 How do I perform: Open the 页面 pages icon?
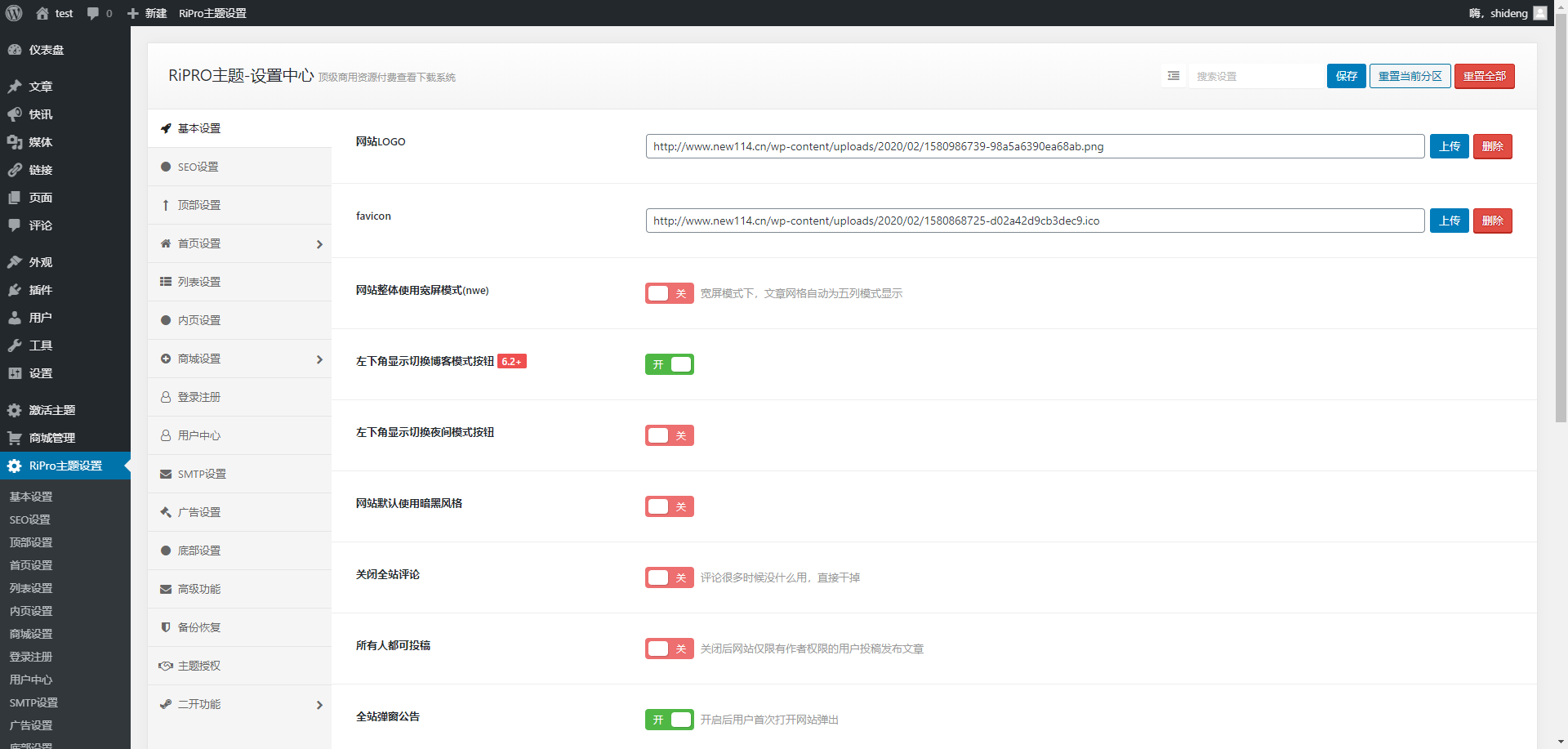click(15, 198)
